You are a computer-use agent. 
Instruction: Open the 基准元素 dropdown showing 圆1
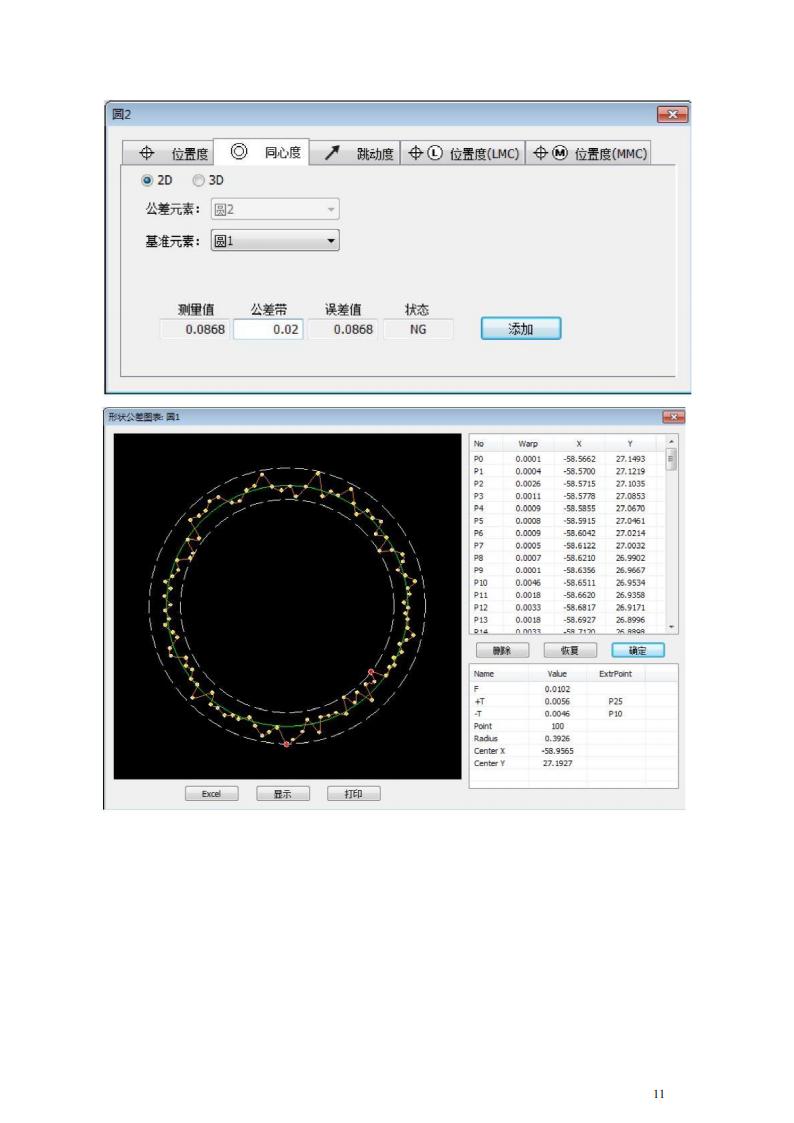(275, 241)
